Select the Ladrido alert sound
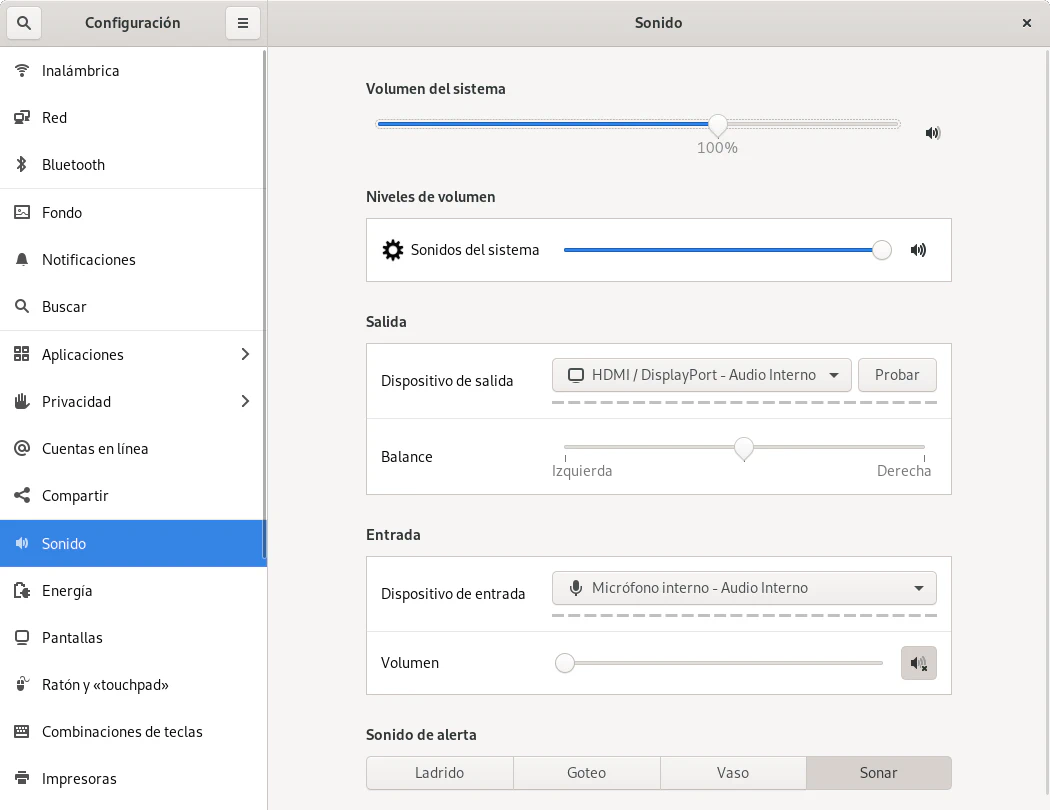Screen dimensions: 1050x810 (x=439, y=773)
